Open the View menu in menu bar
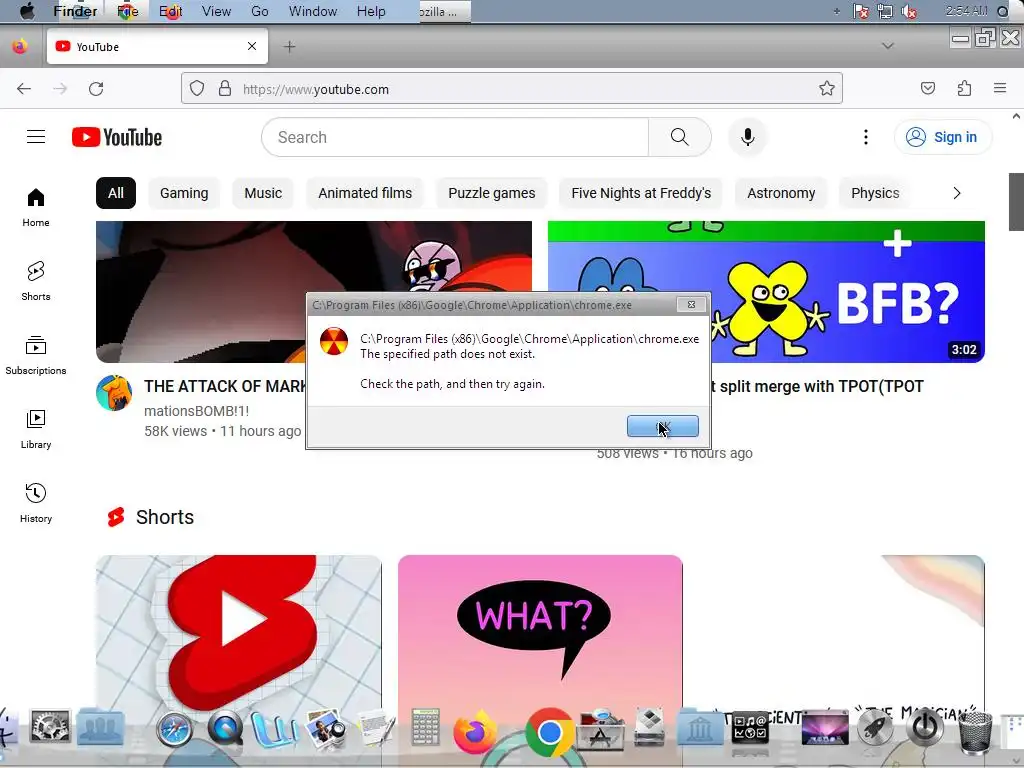Viewport: 1024px width, 768px height. tap(216, 11)
